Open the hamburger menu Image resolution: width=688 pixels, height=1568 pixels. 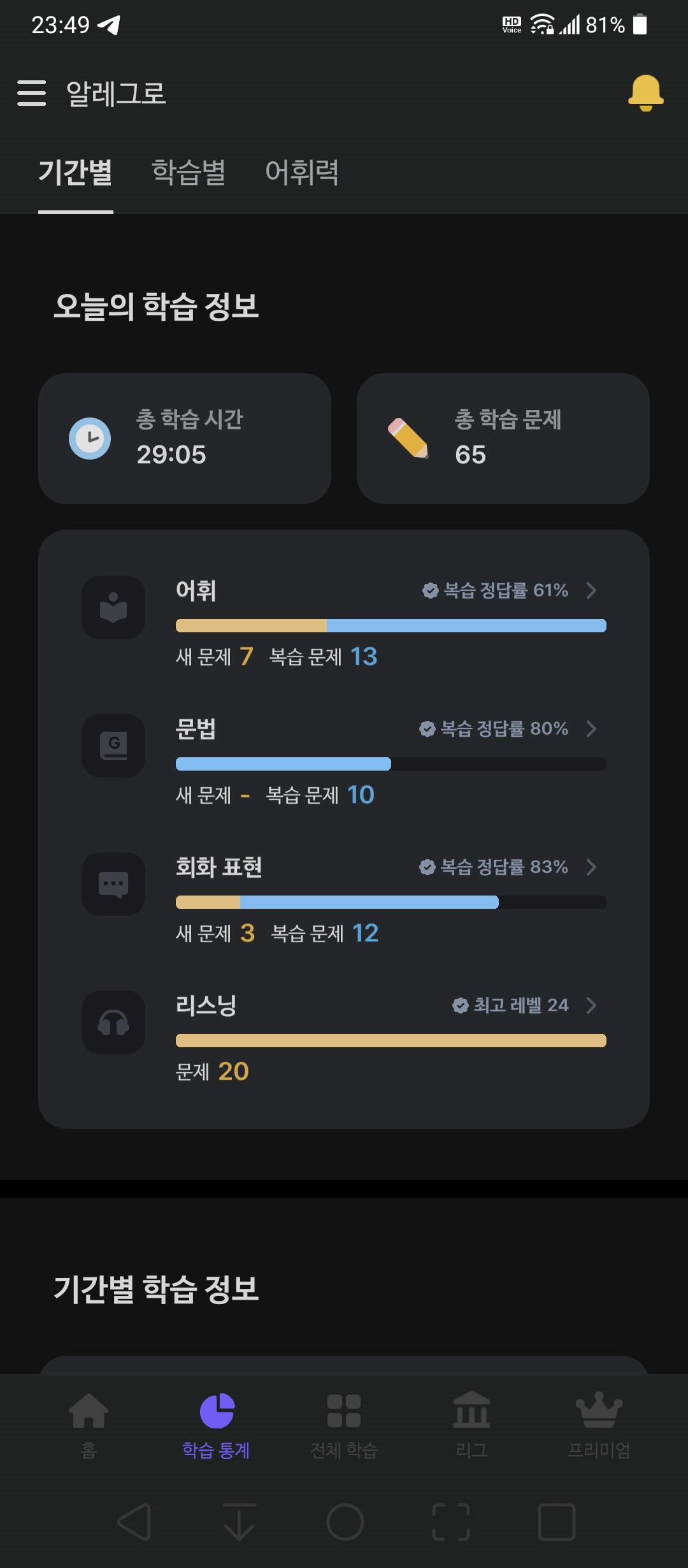(x=32, y=93)
